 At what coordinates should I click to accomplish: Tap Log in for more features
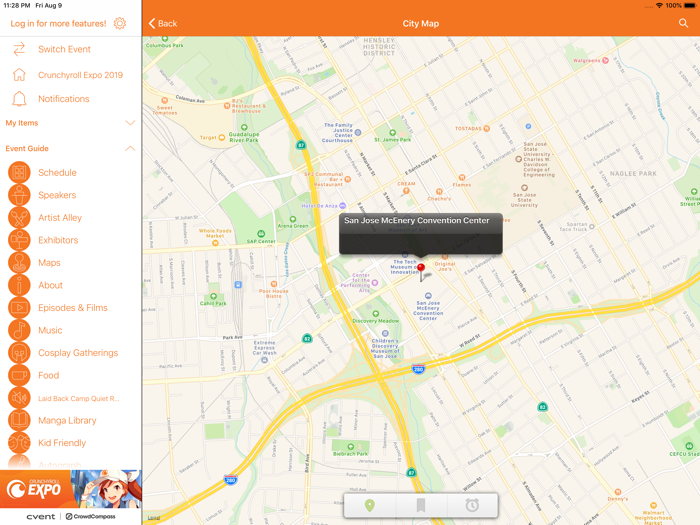58,23
